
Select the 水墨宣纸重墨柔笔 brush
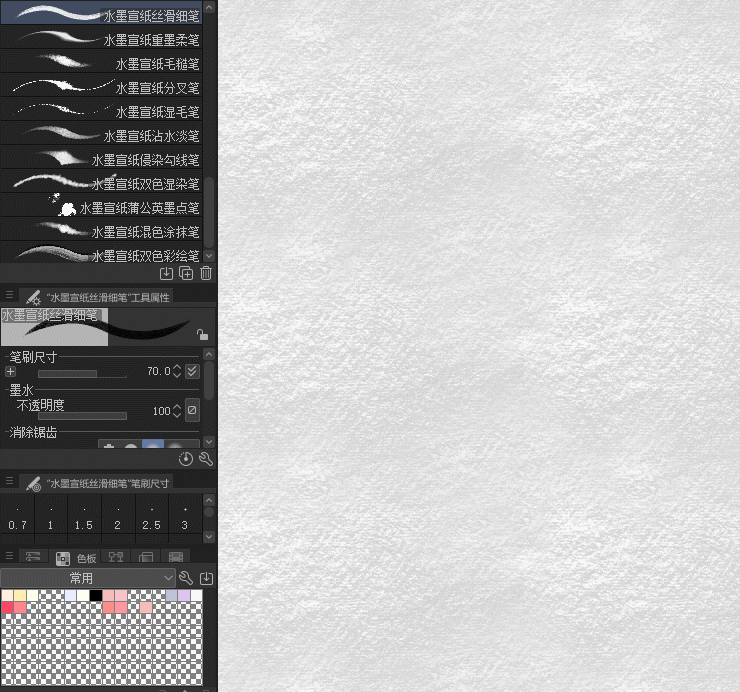(x=101, y=38)
